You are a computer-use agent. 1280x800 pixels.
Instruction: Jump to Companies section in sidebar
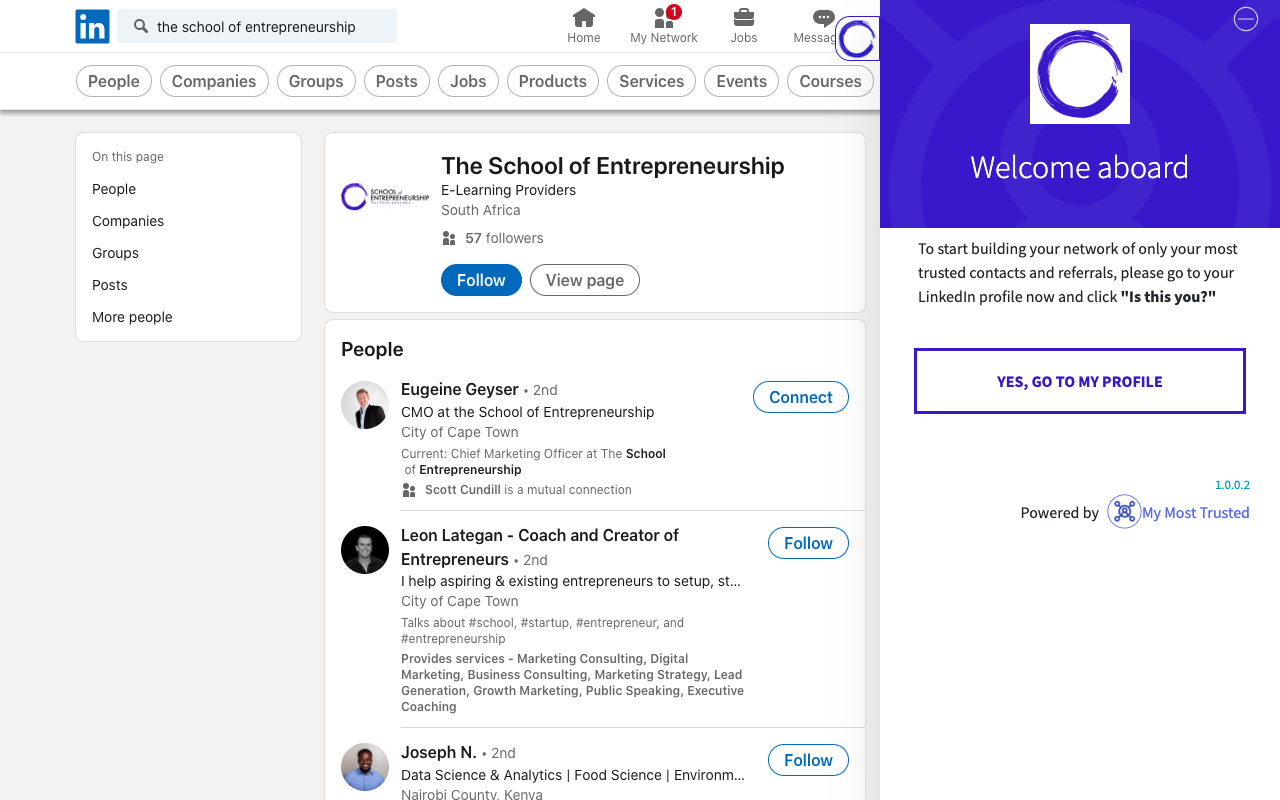pos(128,221)
